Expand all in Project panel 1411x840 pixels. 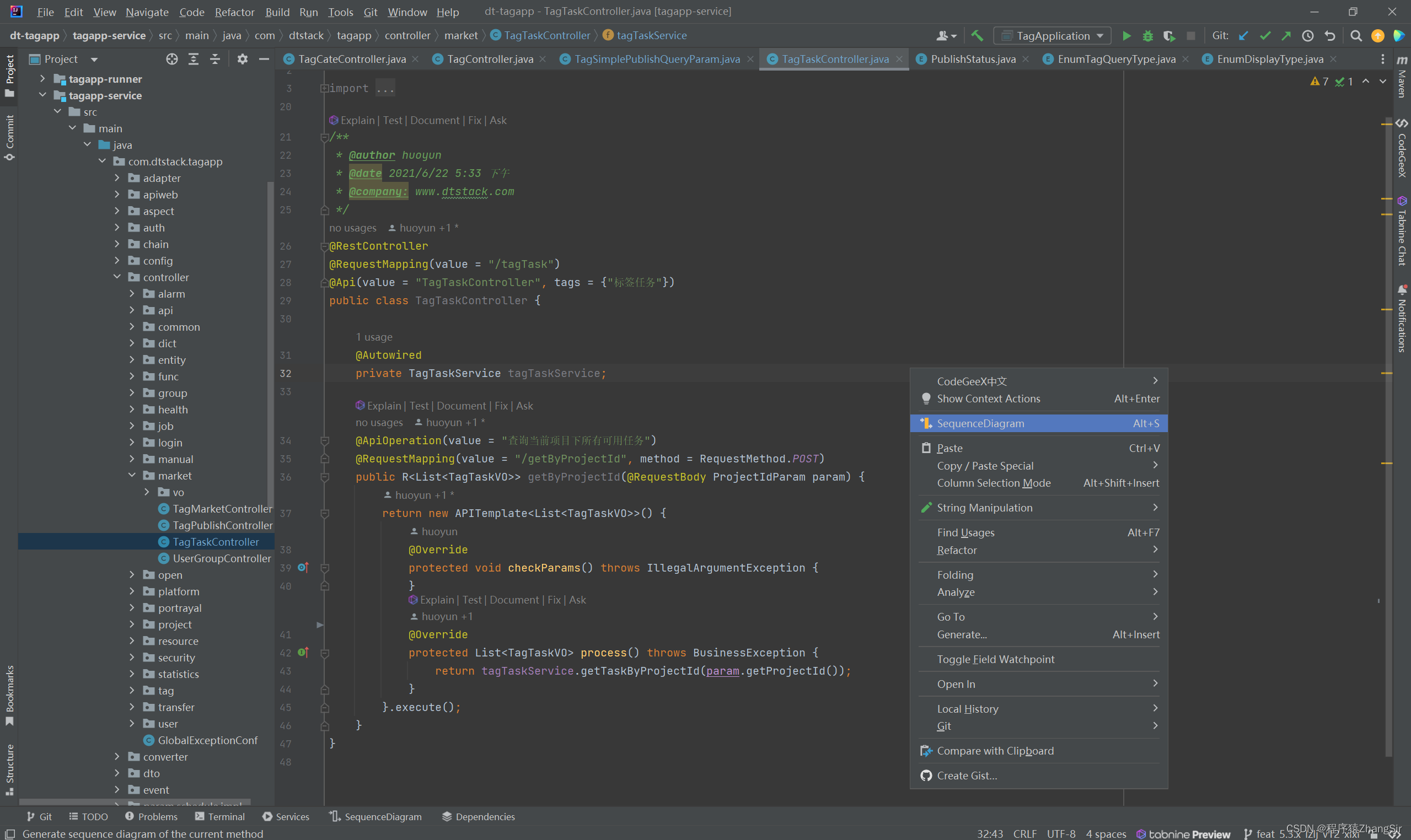point(194,59)
